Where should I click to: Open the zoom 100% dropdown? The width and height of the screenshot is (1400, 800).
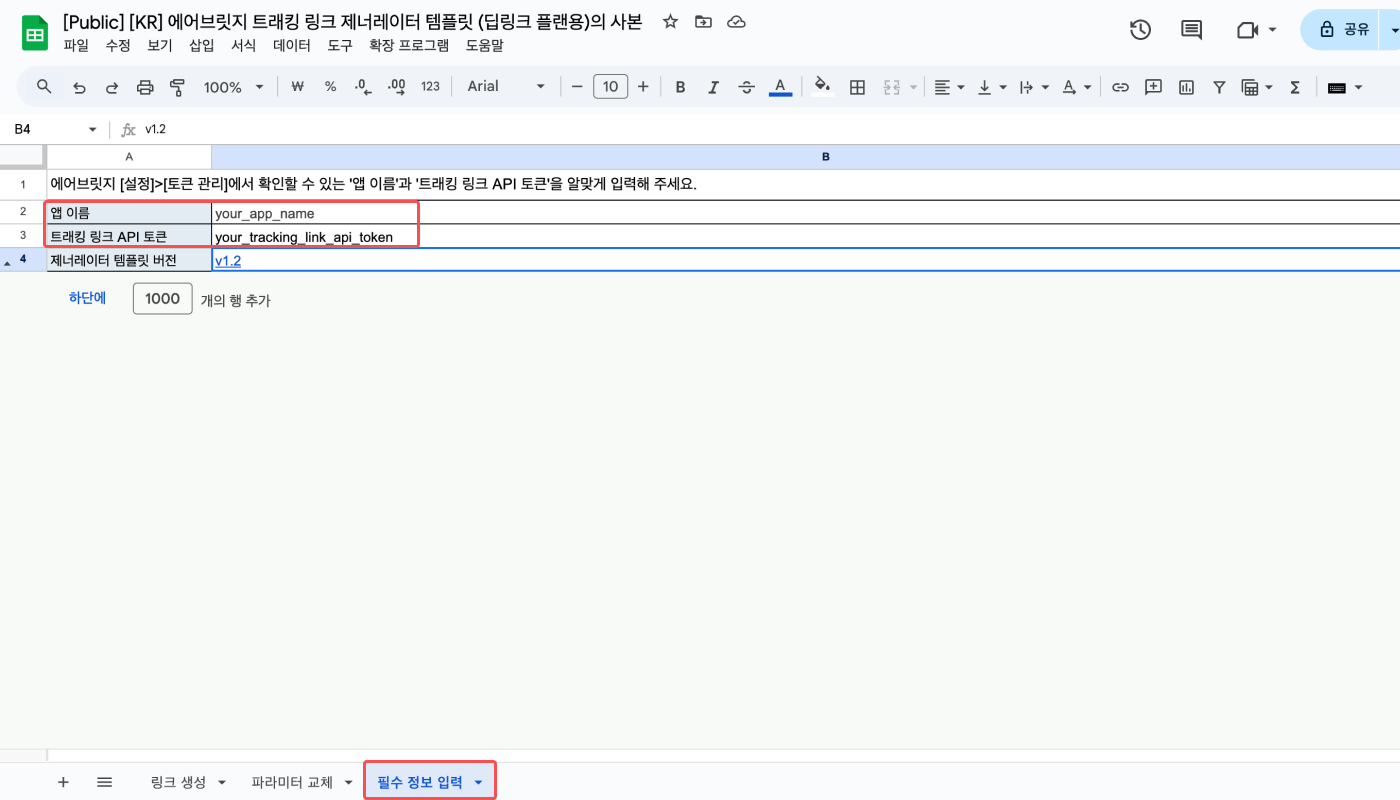coord(234,87)
